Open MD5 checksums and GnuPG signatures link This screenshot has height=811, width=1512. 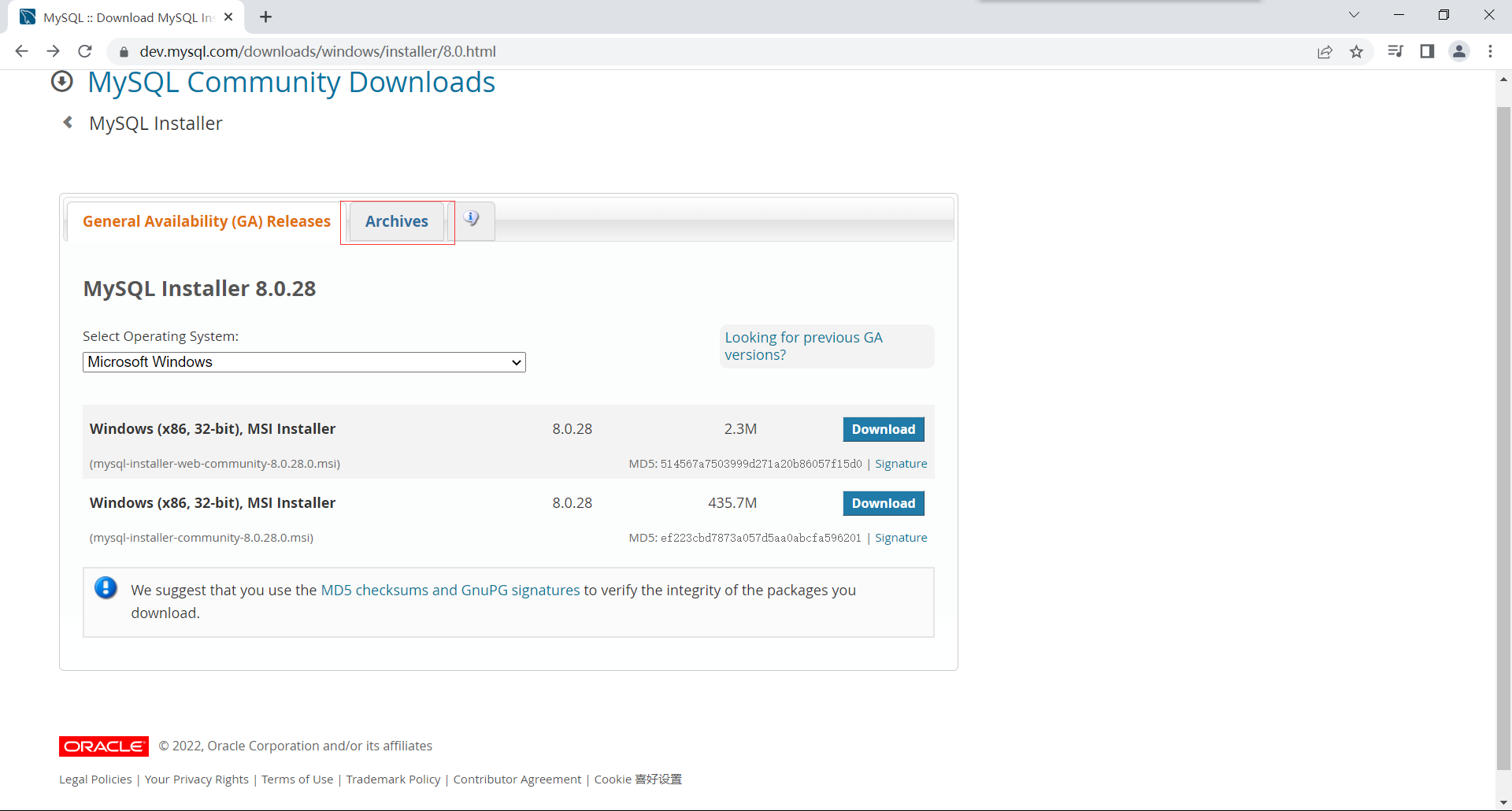click(450, 590)
